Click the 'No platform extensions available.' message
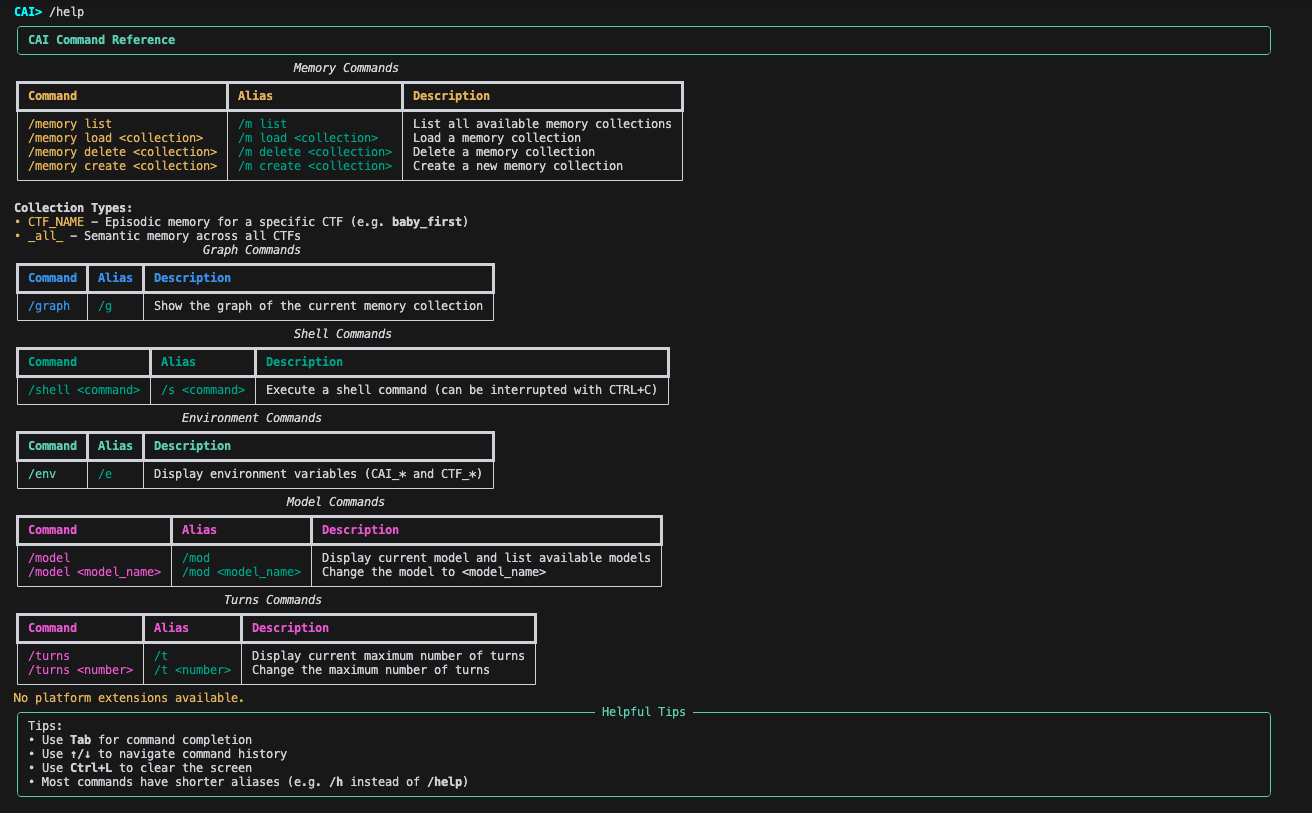 pos(129,698)
